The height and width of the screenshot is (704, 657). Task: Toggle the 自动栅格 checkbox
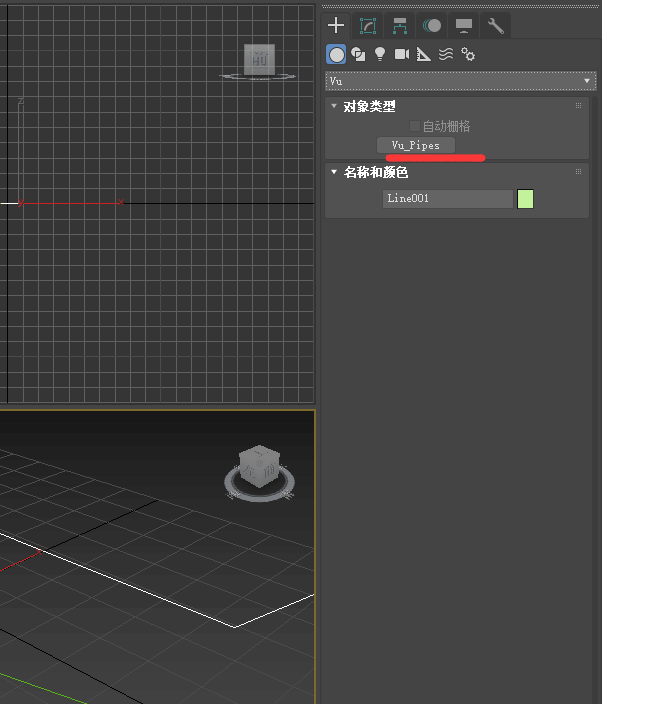(x=415, y=126)
